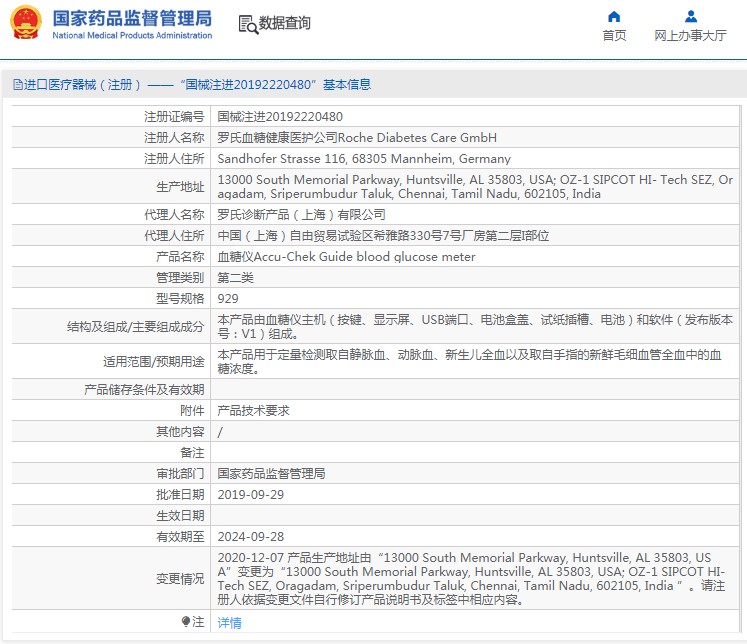
Task: Select change record text 2020-12-07
Action: tap(471, 578)
